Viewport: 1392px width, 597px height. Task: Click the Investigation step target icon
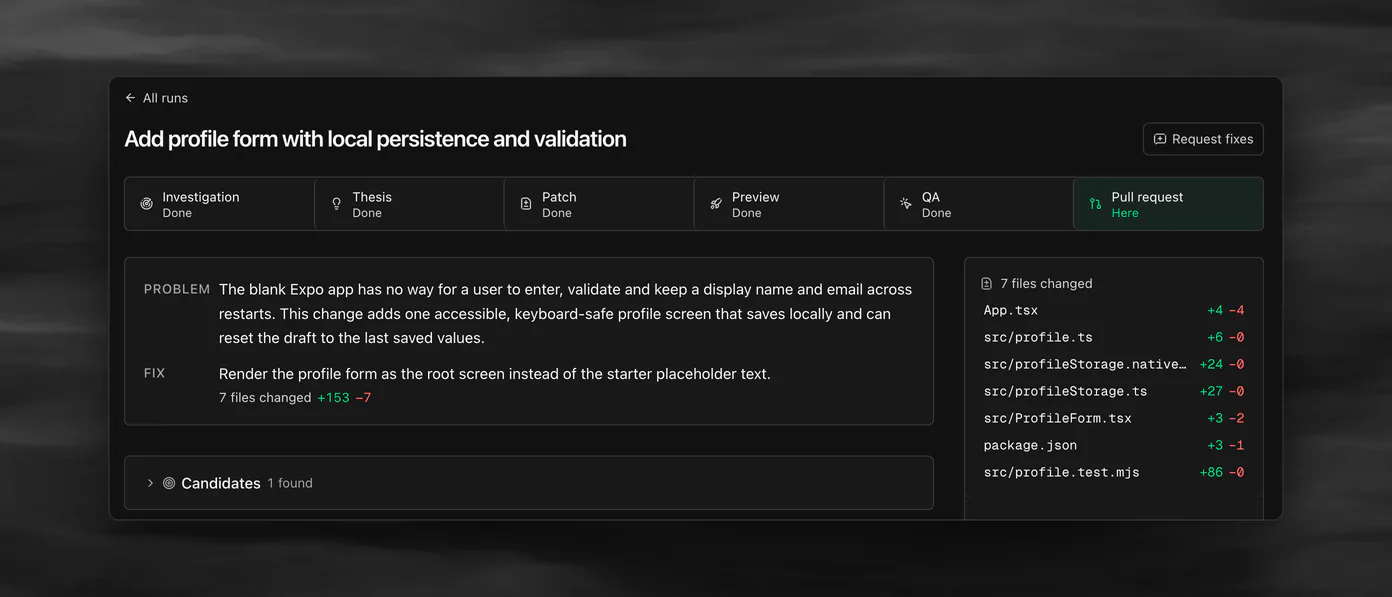pos(147,204)
